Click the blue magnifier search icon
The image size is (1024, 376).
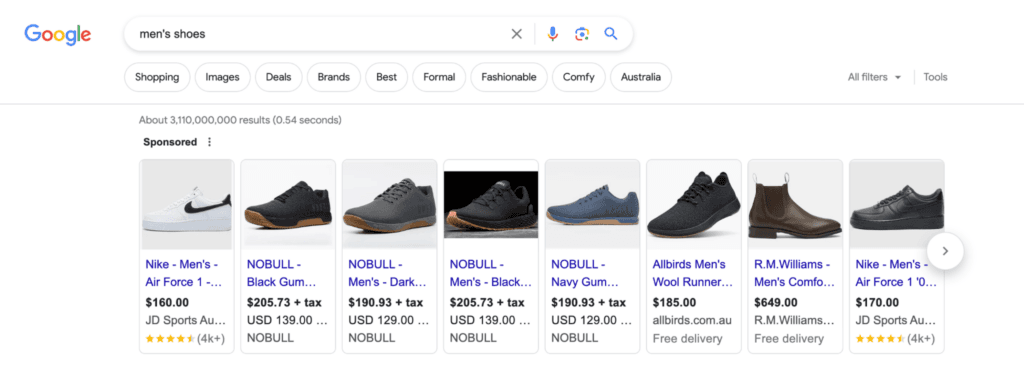611,34
